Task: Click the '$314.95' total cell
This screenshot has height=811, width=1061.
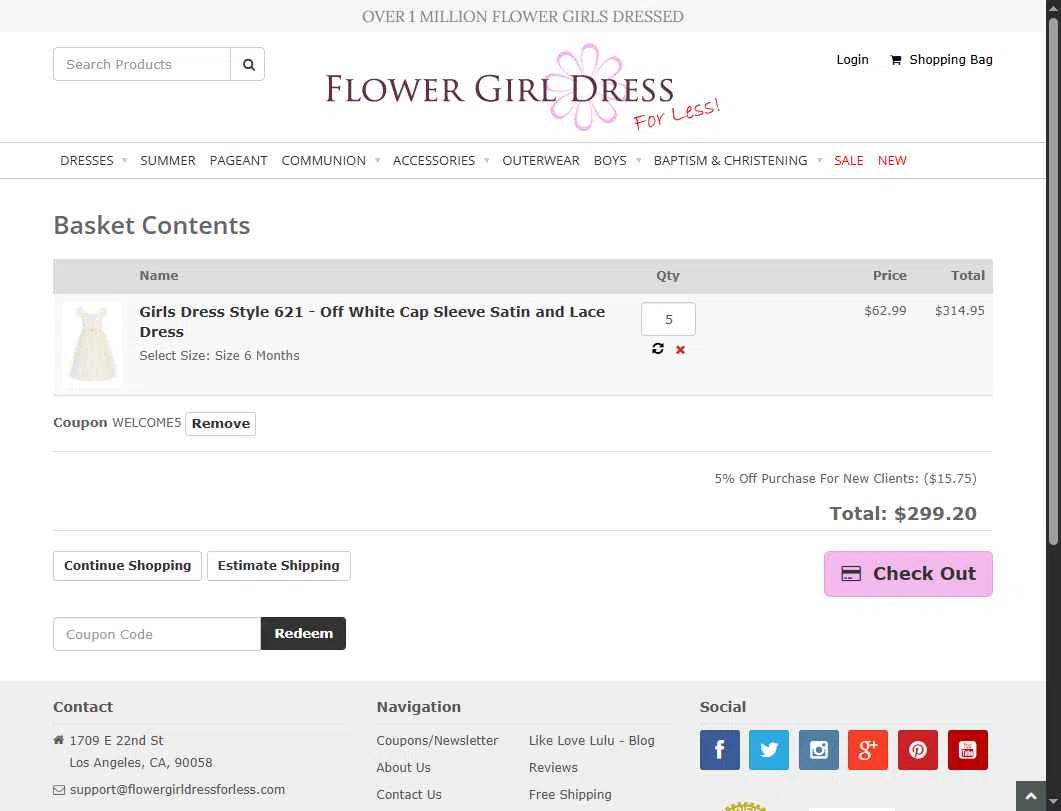Action: pyautogui.click(x=960, y=310)
